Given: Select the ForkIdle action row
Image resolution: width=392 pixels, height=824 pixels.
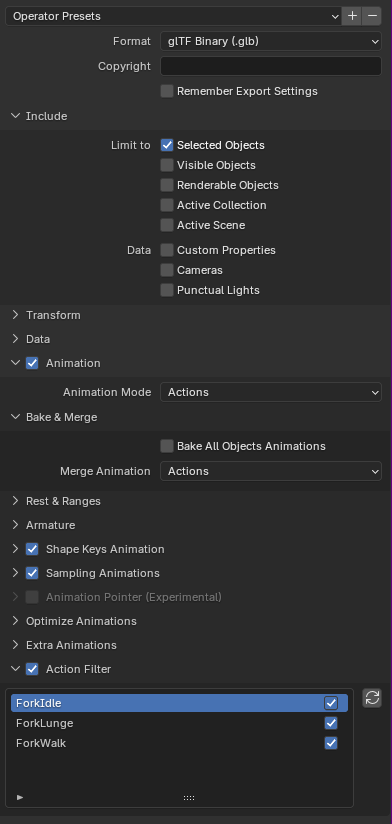Looking at the screenshot, I should (179, 703).
